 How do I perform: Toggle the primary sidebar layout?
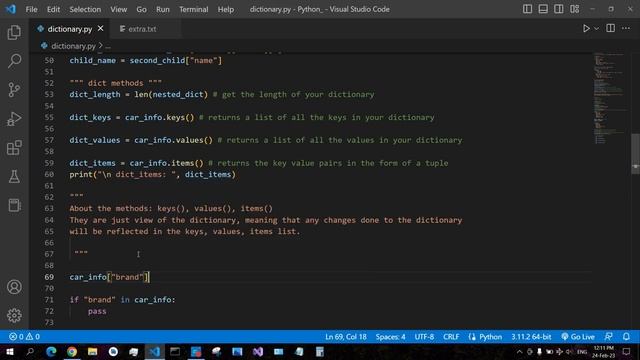tap(527, 9)
